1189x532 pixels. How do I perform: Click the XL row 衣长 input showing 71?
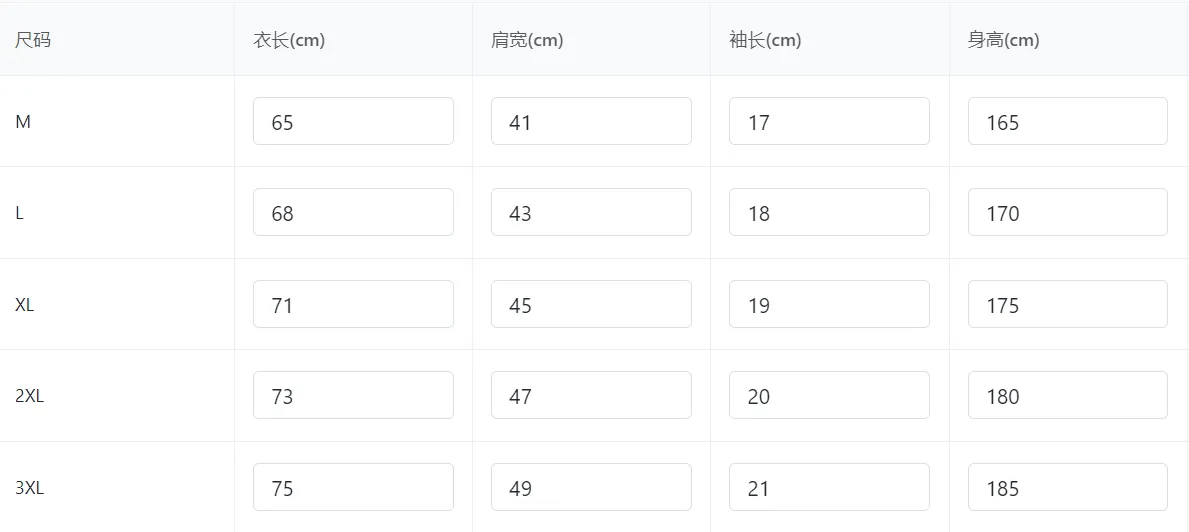pos(353,304)
